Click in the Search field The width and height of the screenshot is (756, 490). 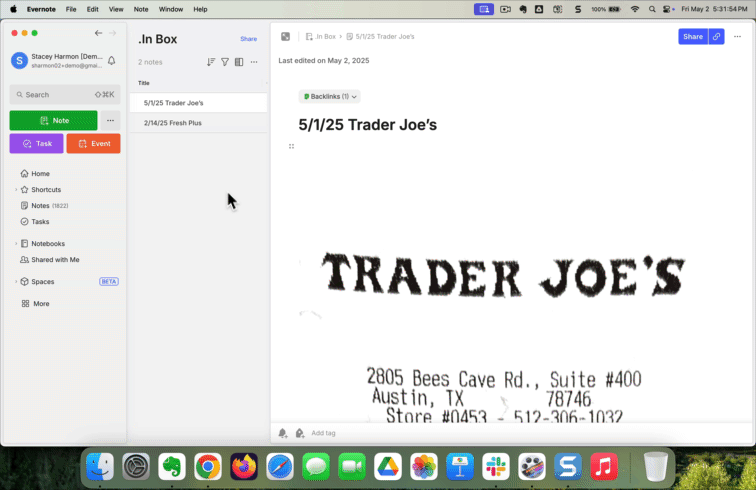65,95
